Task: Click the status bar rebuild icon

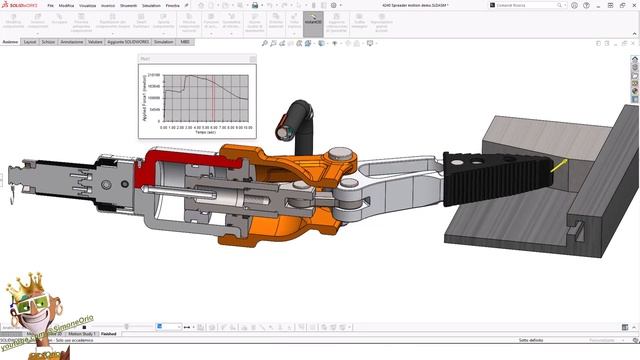Action: coord(635,340)
